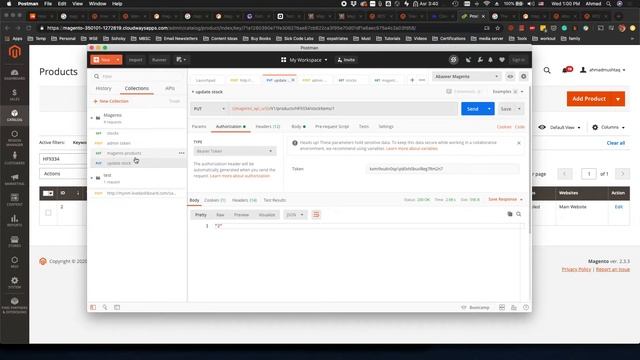Open more actions for magento products request

coord(181,153)
